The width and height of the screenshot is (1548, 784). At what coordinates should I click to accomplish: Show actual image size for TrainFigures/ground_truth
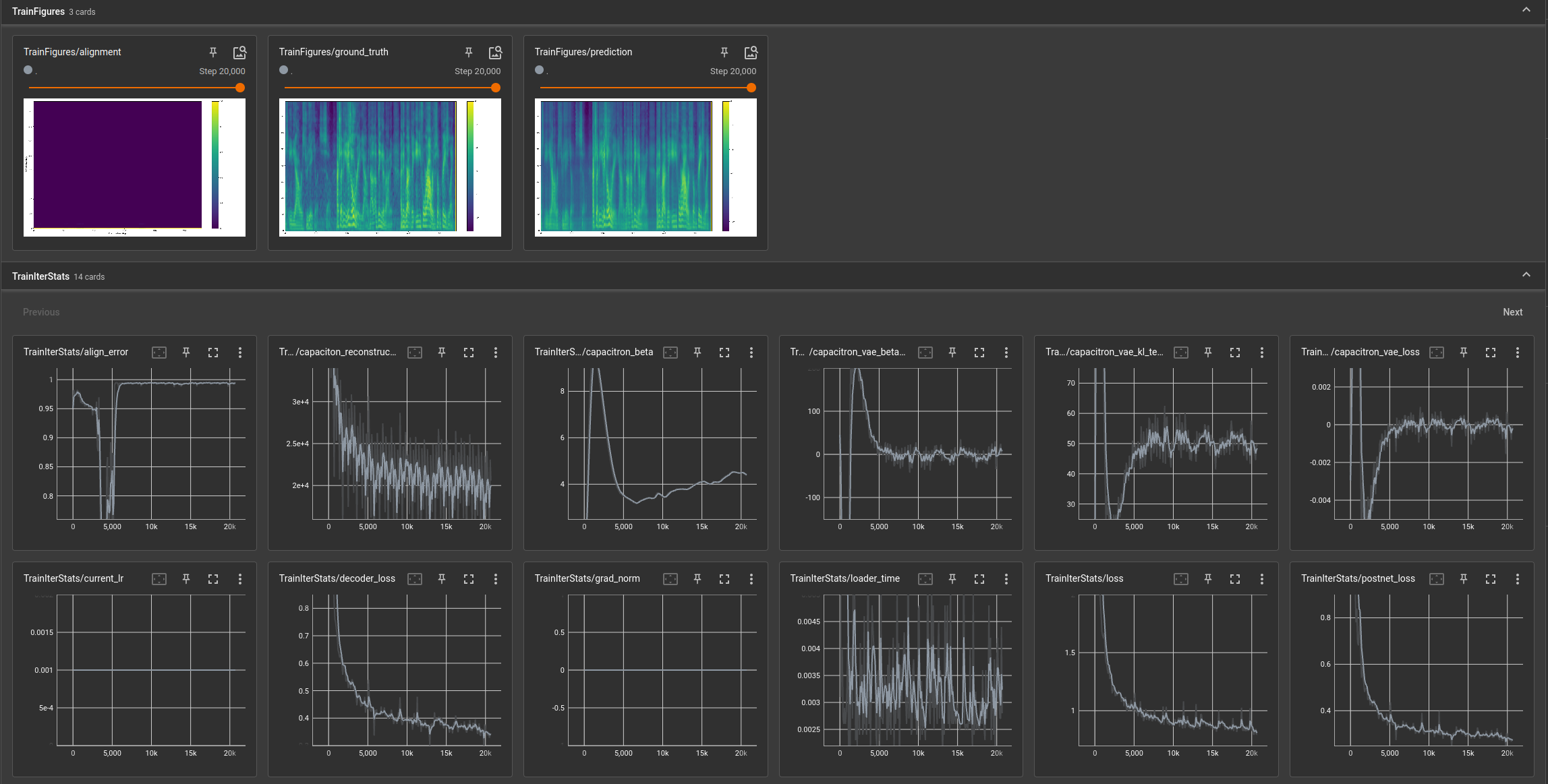point(495,52)
